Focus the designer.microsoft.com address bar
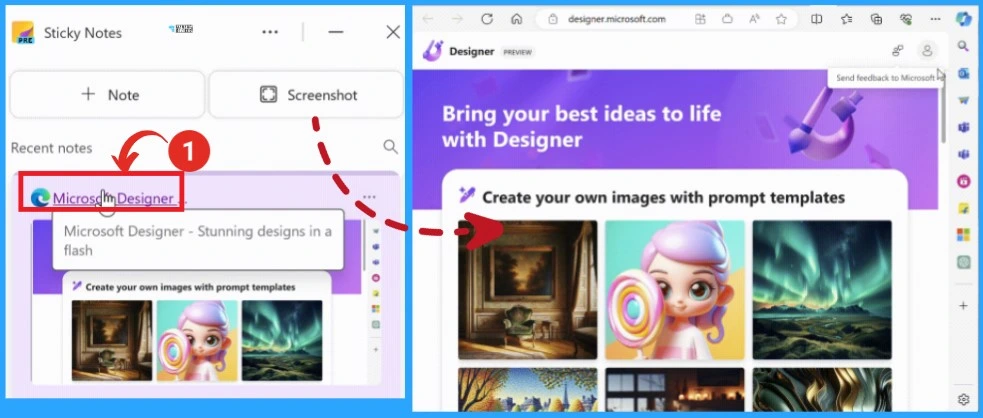 pos(616,19)
